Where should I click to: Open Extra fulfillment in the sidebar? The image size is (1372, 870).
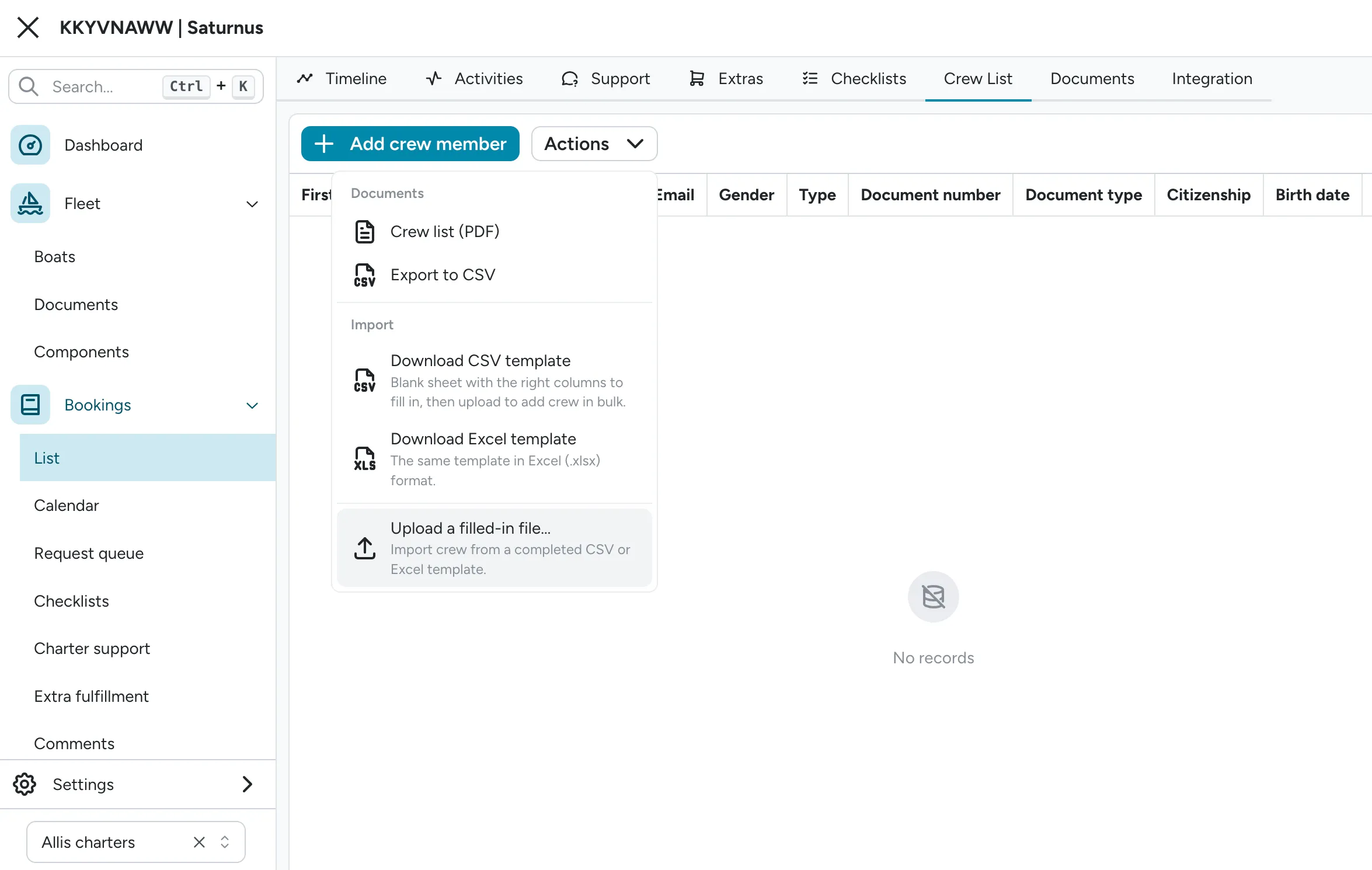click(91, 697)
